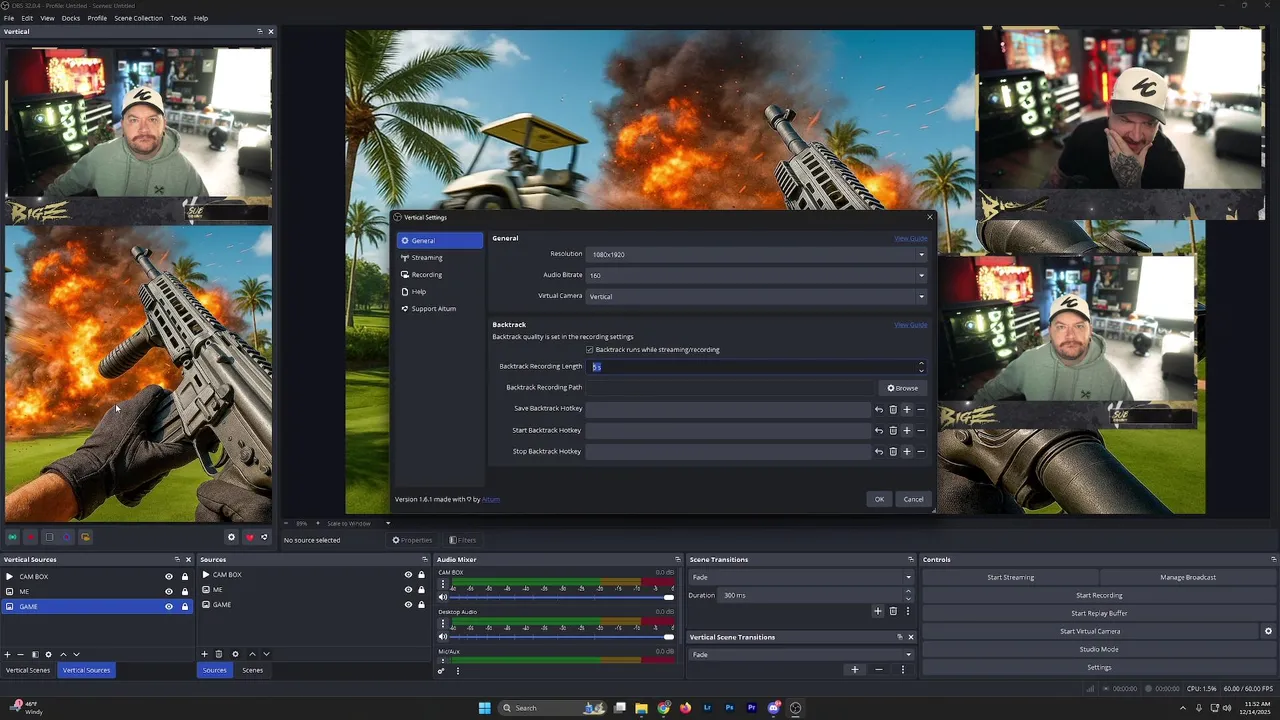The height and width of the screenshot is (720, 1280).
Task: Switch to Streaming section in Vertical Settings
Action: pos(440,258)
